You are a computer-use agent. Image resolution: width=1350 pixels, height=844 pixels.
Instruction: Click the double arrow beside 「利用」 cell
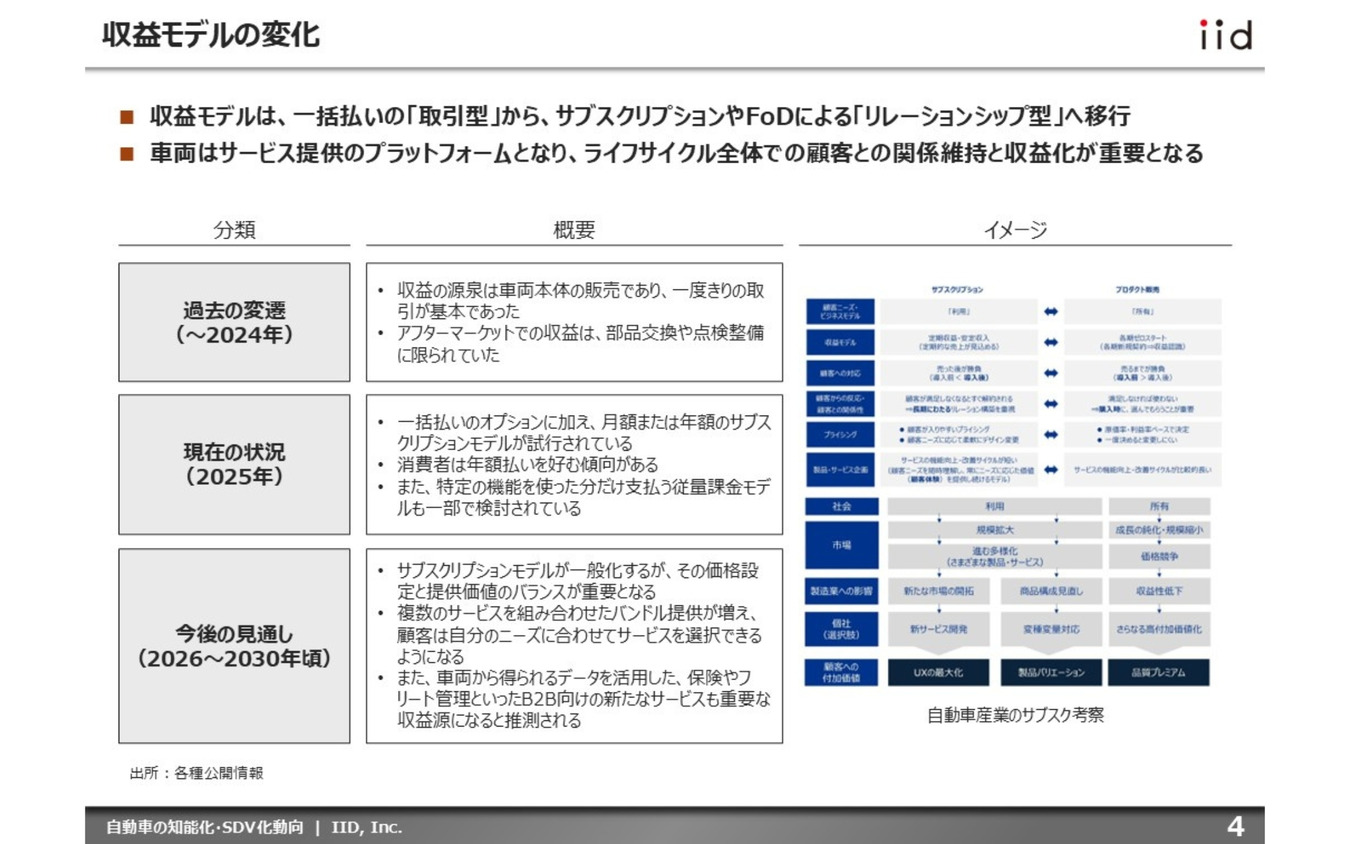tap(1050, 312)
